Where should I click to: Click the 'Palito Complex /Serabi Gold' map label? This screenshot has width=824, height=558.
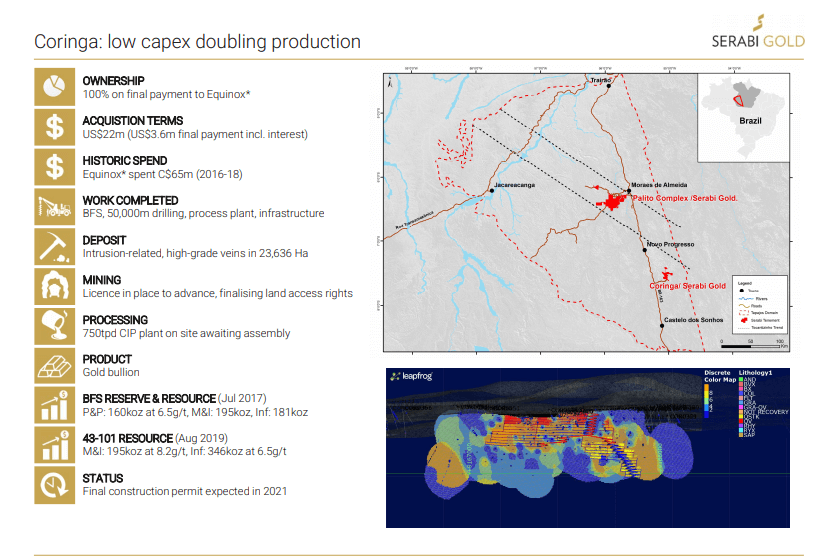point(685,198)
